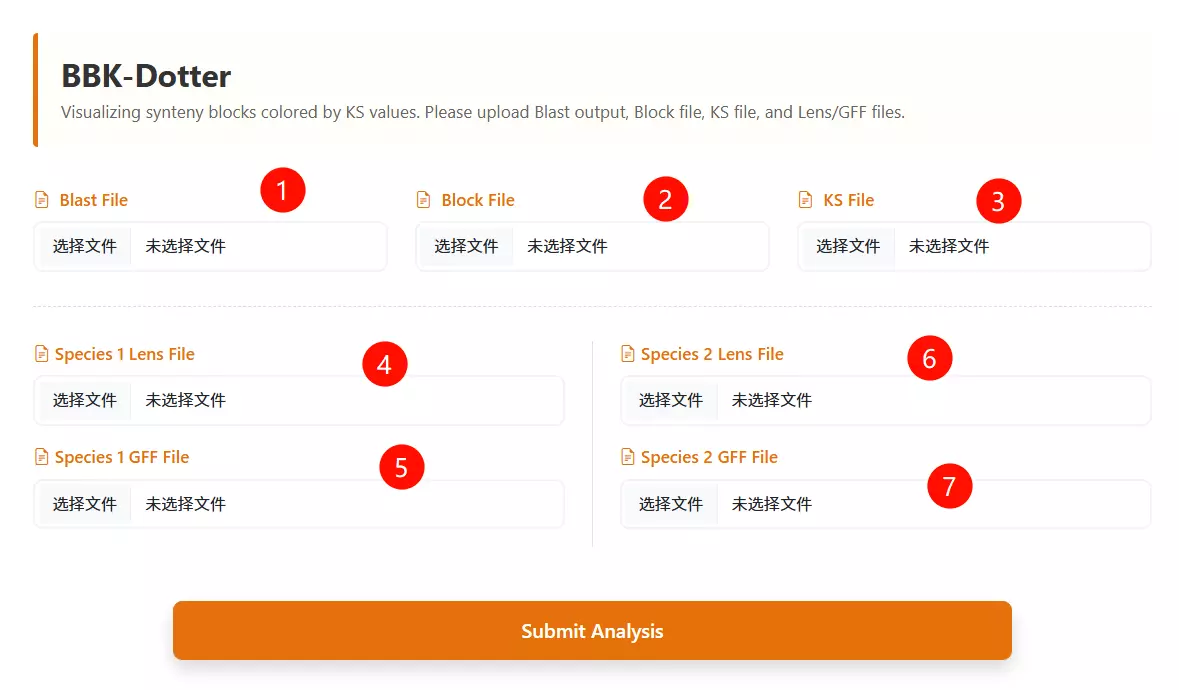The height and width of the screenshot is (690, 1179).
Task: Click the Species 1 Lens File document icon
Action: [42, 354]
